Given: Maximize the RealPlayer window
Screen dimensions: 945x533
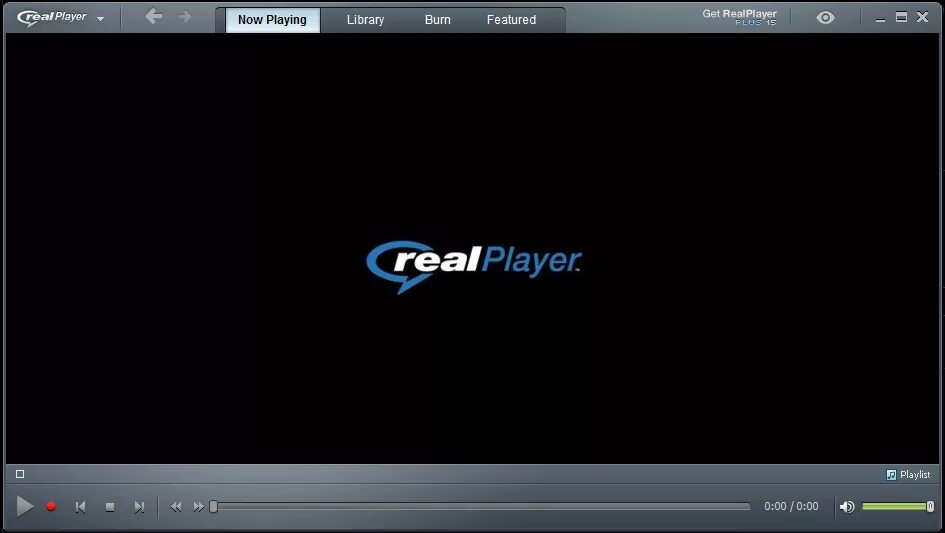Looking at the screenshot, I should coord(901,17).
